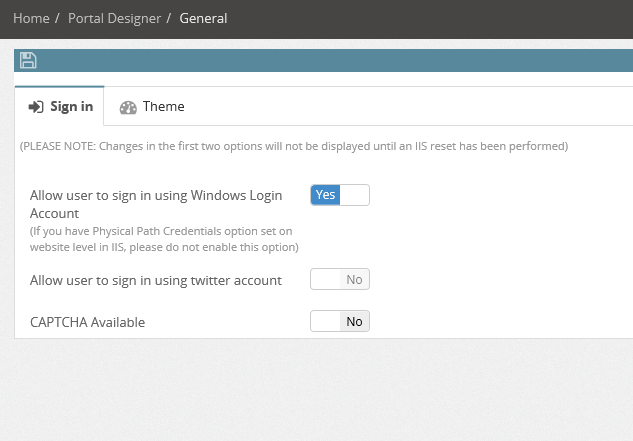The height and width of the screenshot is (441, 633).
Task: Click the empty blue toolbar strip
Action: pos(330,61)
